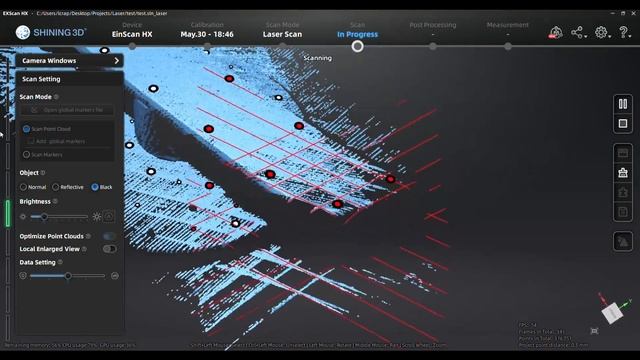Toggle Optimize Point Clouds switch

109,236
